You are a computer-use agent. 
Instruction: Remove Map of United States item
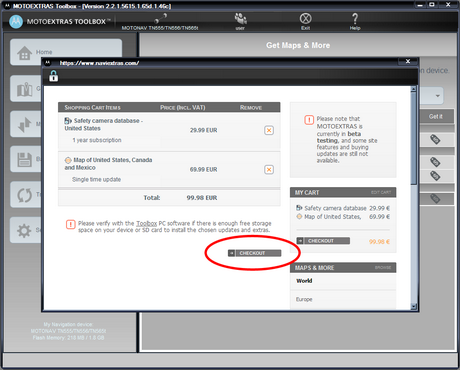point(269,169)
